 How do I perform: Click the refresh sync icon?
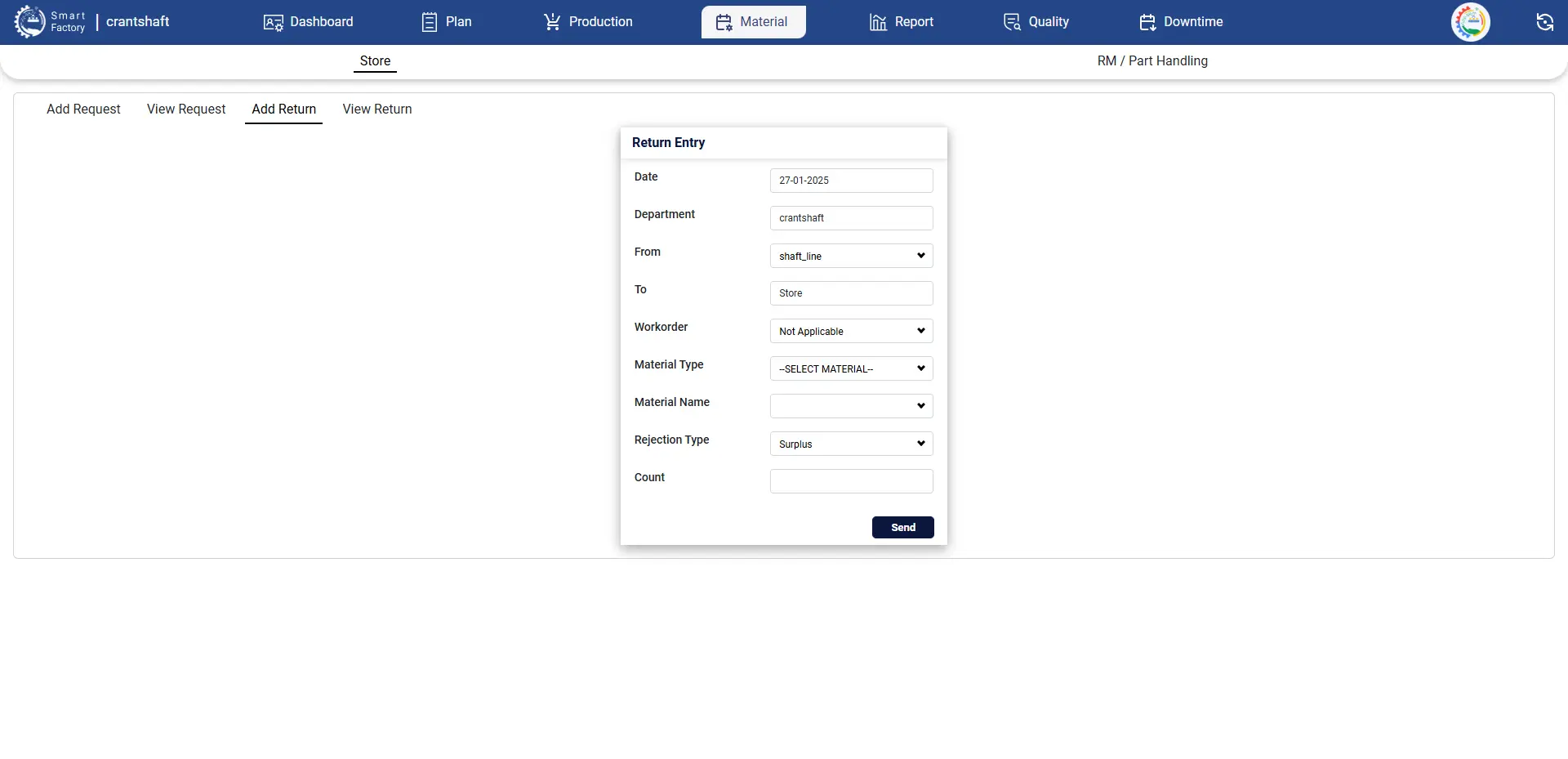coord(1544,22)
